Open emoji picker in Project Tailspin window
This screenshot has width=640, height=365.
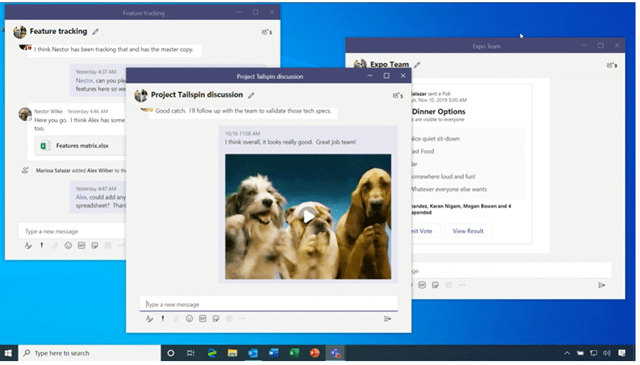click(189, 319)
